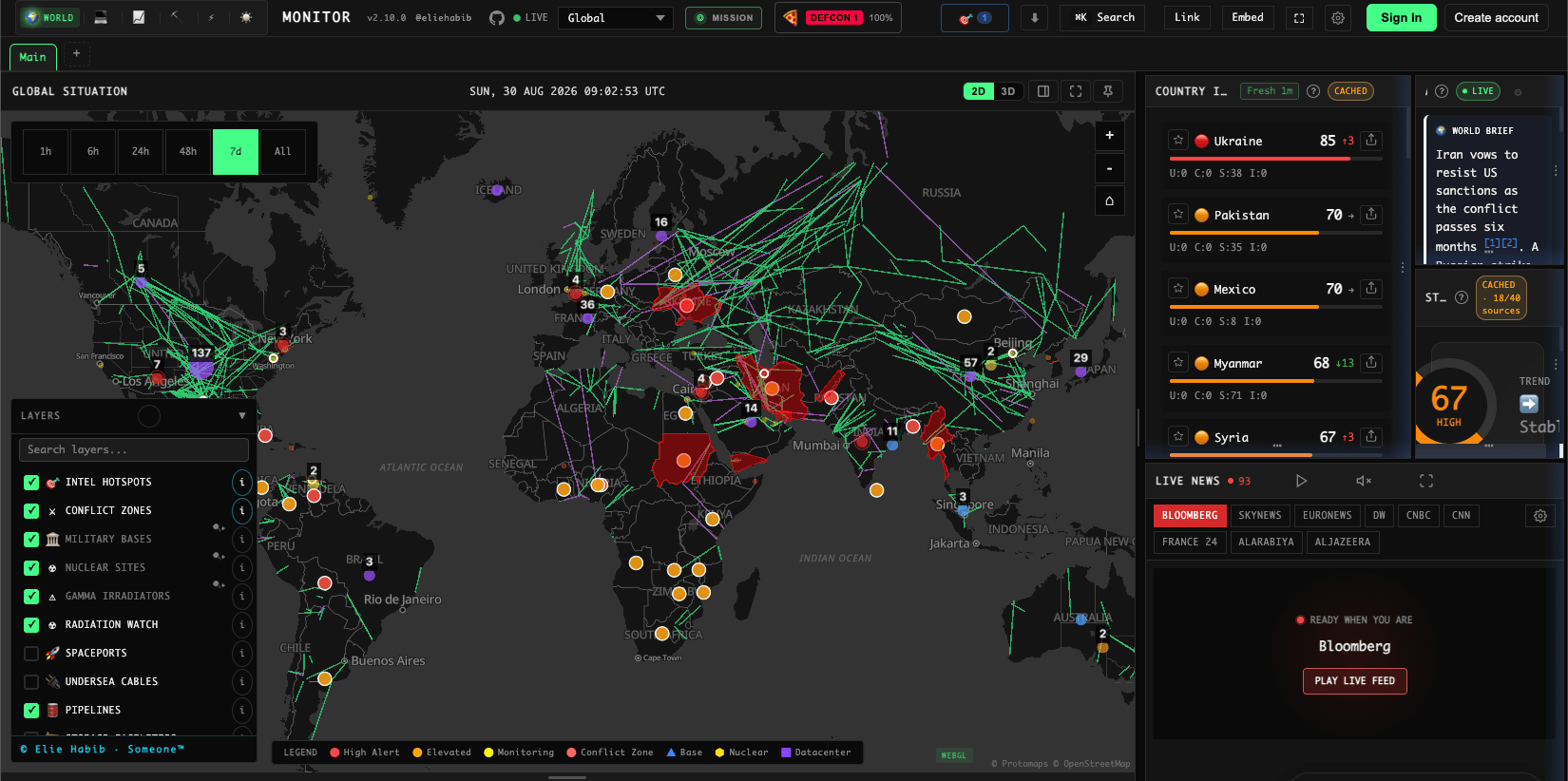The width and height of the screenshot is (1568, 781).
Task: Open settings via the header gear icon
Action: [x=1338, y=18]
